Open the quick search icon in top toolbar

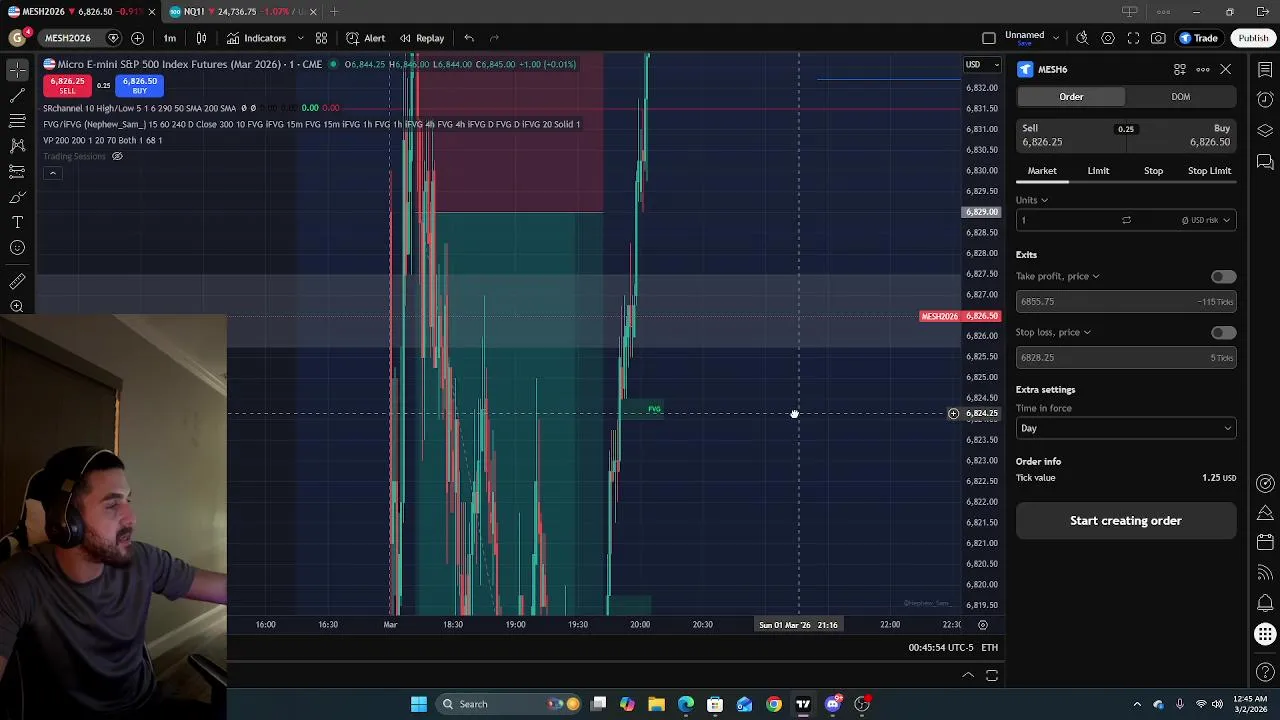1082,38
